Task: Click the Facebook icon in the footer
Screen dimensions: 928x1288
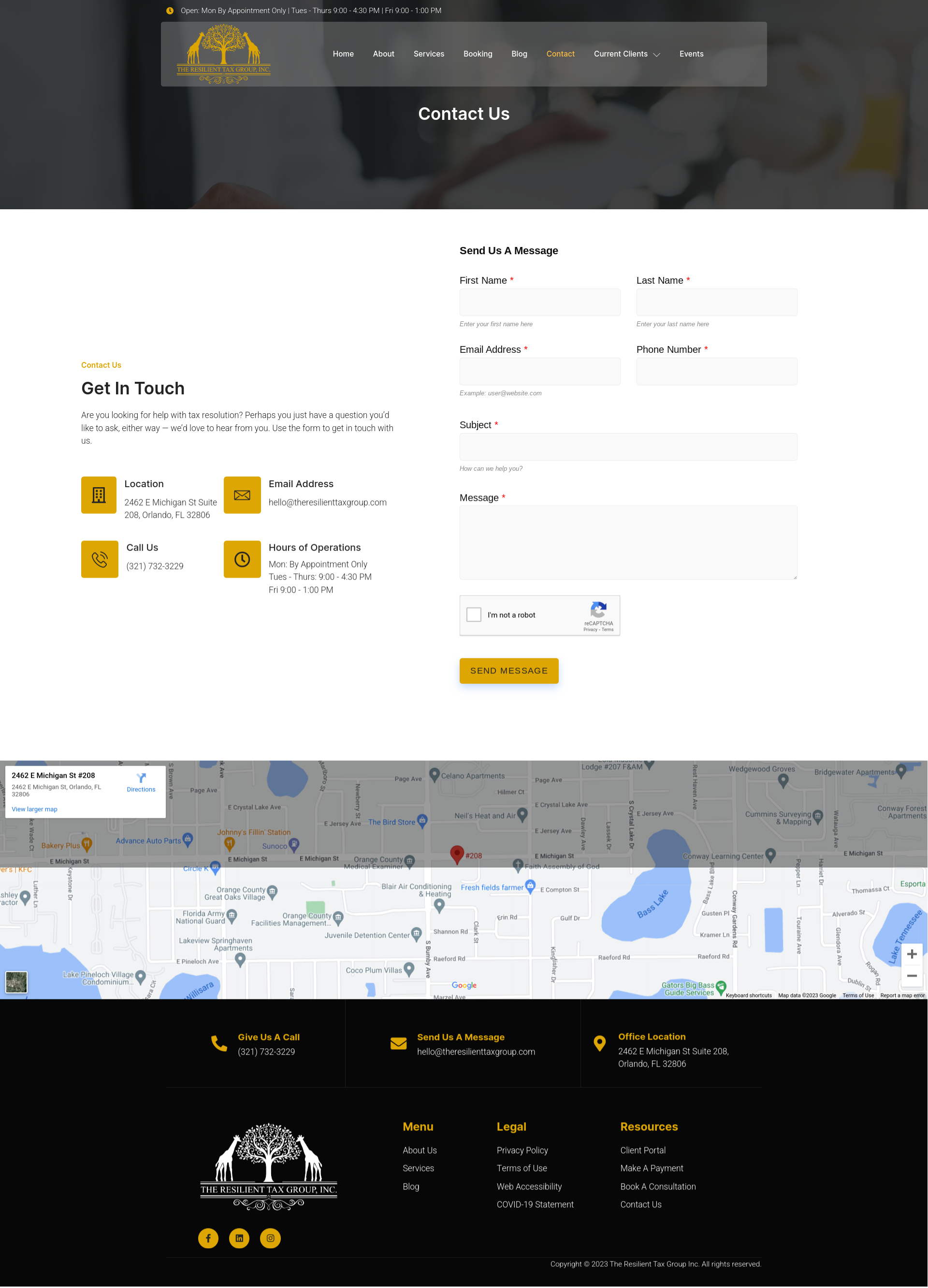Action: click(x=208, y=1238)
